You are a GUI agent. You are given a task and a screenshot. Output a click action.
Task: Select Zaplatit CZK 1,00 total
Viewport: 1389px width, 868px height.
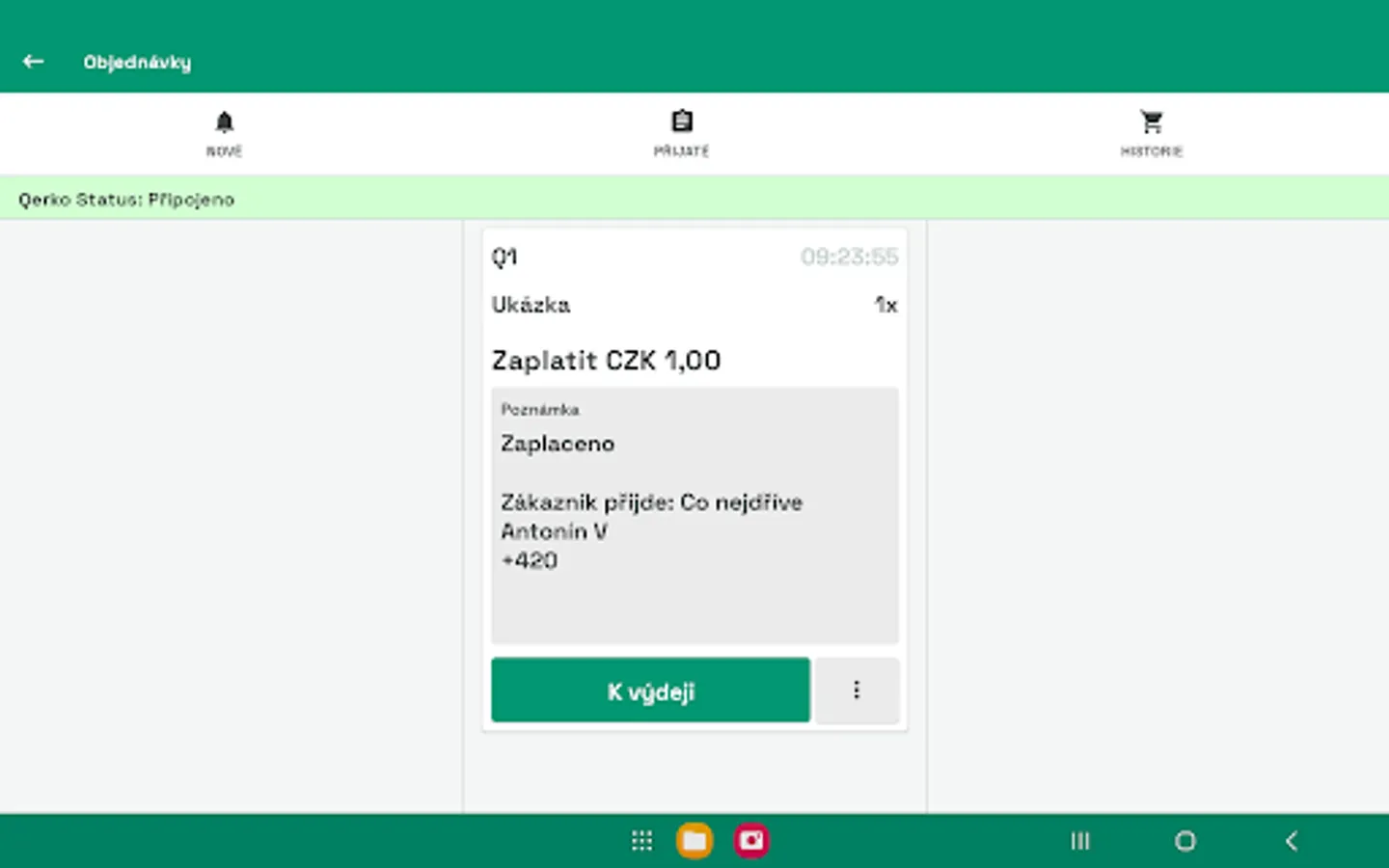[x=607, y=361]
